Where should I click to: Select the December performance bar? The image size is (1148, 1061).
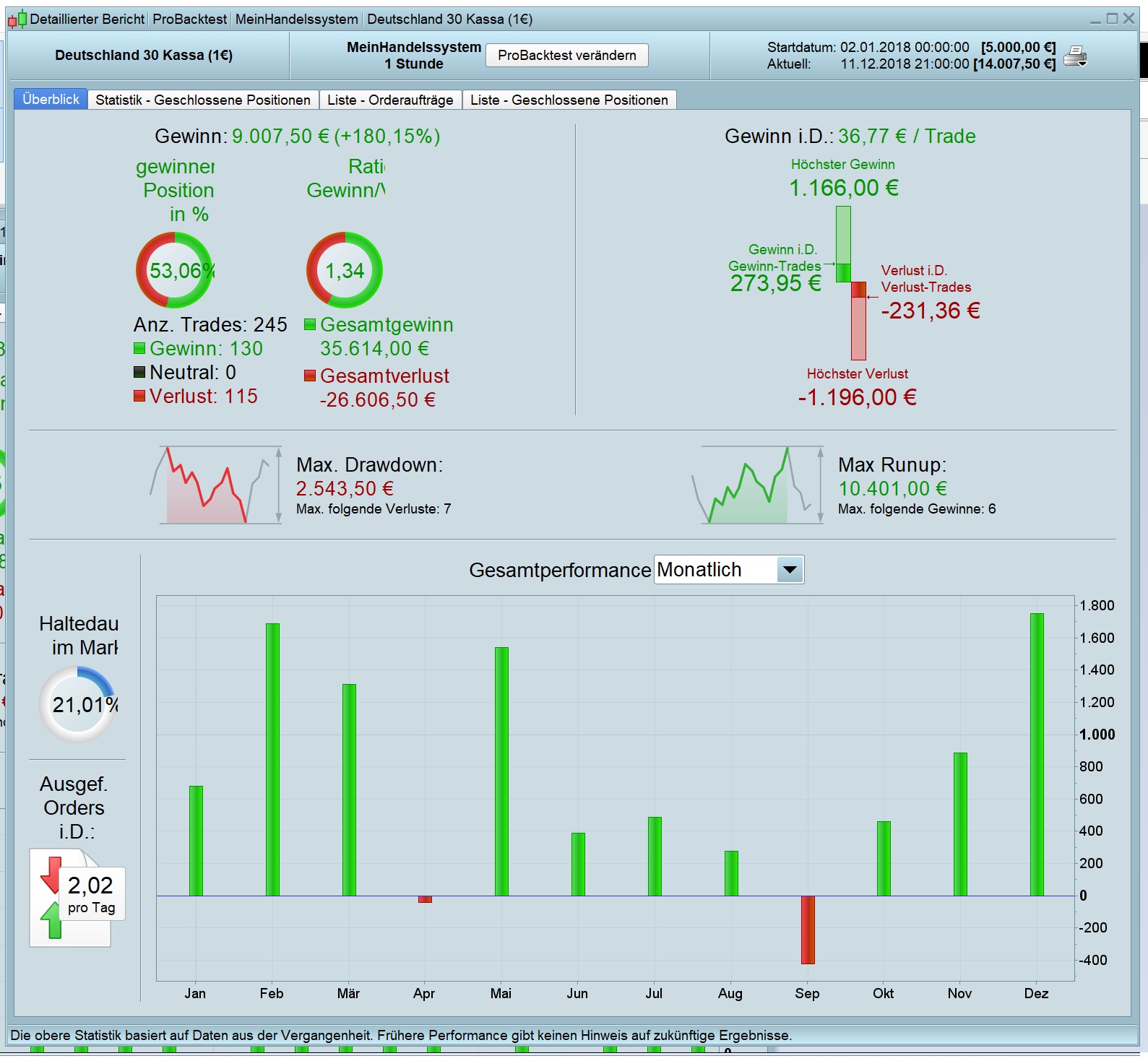pyautogui.click(x=1037, y=754)
